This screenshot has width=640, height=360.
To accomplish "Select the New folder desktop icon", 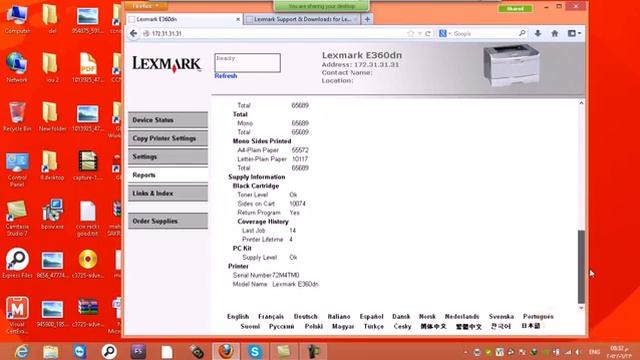I will point(52,117).
